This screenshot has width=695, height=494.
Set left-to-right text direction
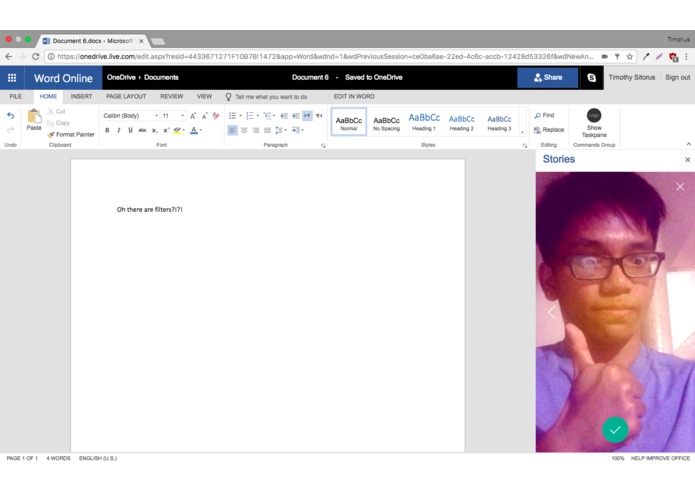pyautogui.click(x=307, y=116)
